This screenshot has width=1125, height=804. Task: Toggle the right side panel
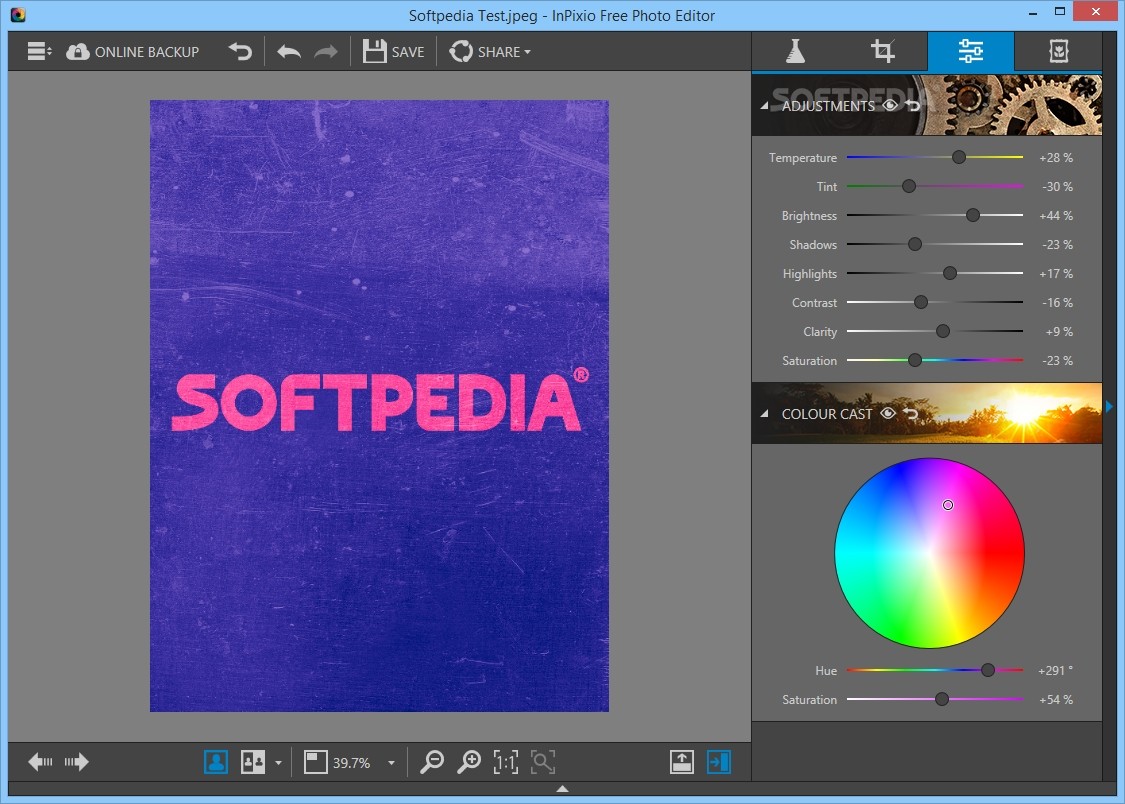point(718,762)
